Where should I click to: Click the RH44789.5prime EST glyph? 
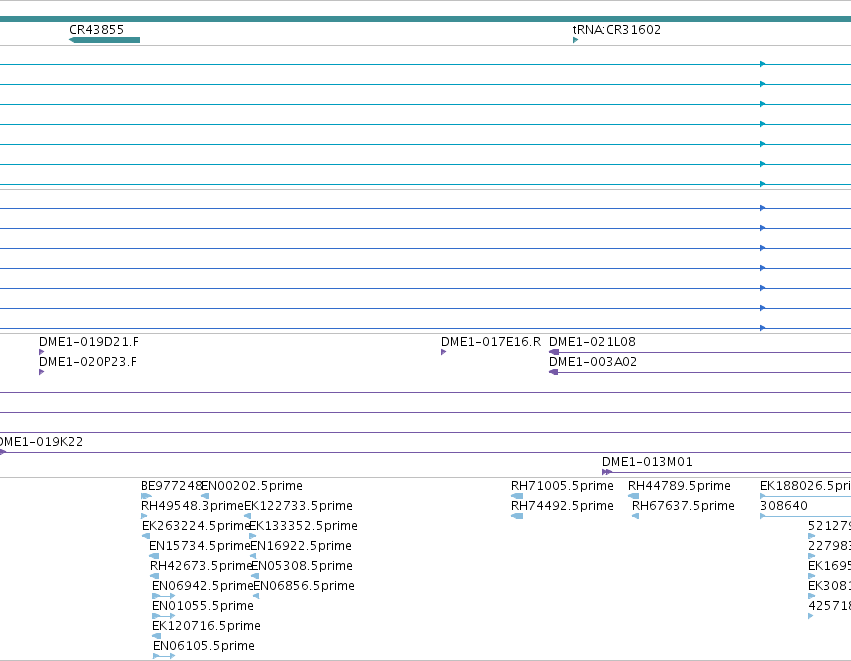tap(633, 496)
